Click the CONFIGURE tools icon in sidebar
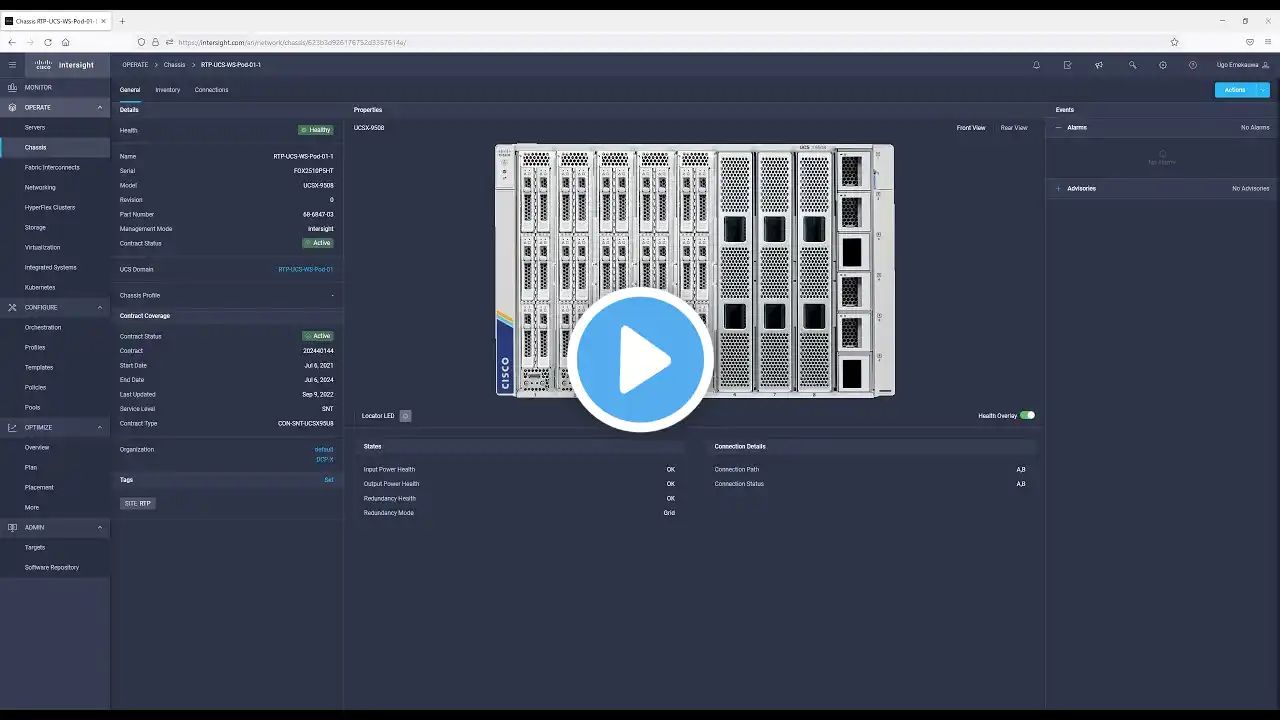 (12, 307)
